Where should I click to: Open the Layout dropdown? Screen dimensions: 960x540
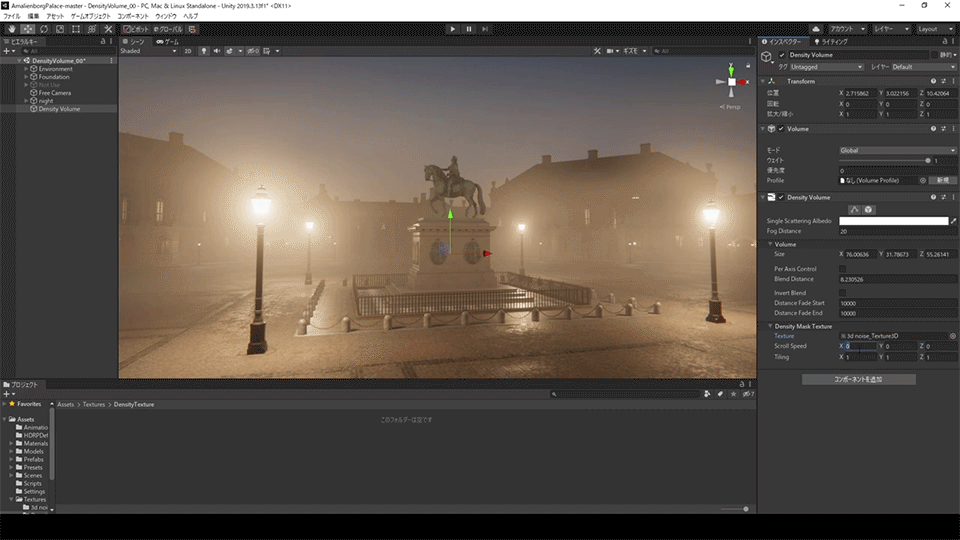[936, 29]
